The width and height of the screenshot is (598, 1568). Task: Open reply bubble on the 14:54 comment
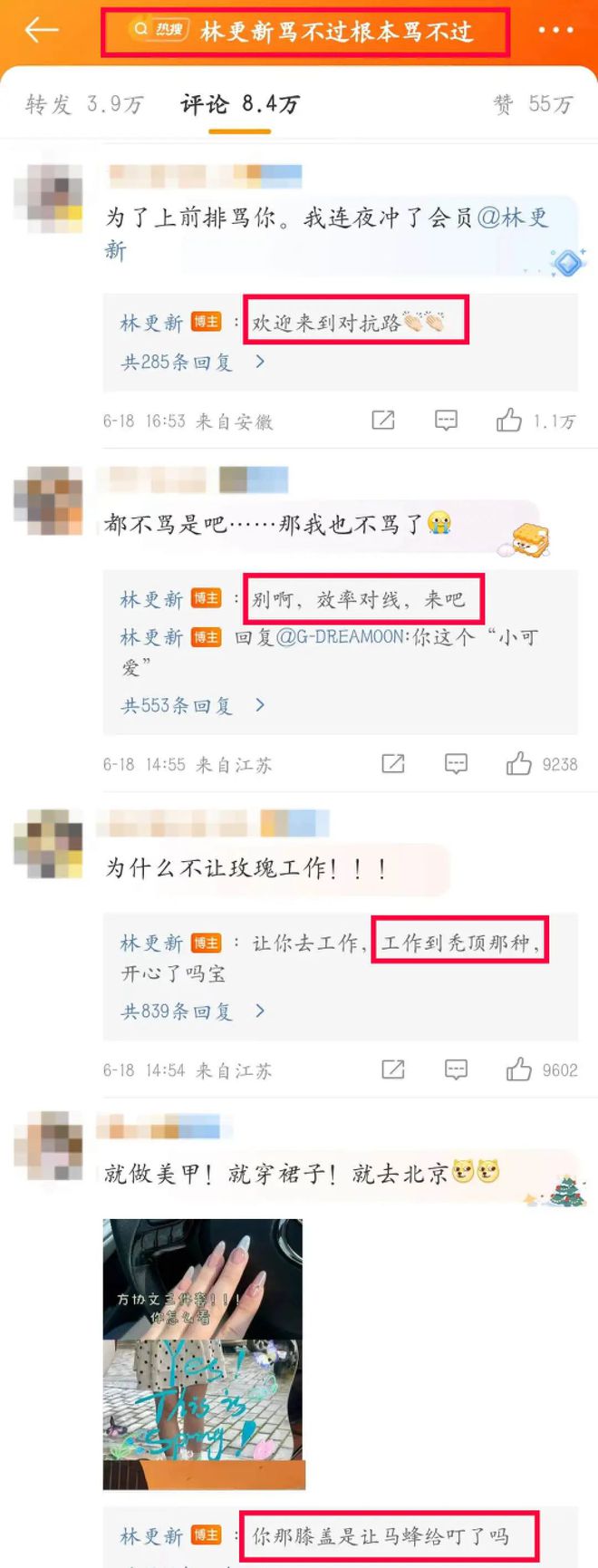[456, 1070]
